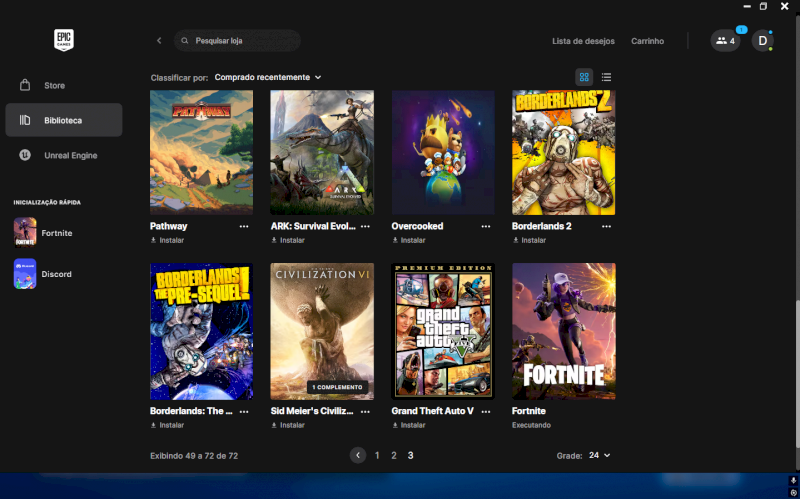Launch Fortnite from quick launch sidebar
Viewport: 800px width, 499px height.
[56, 233]
